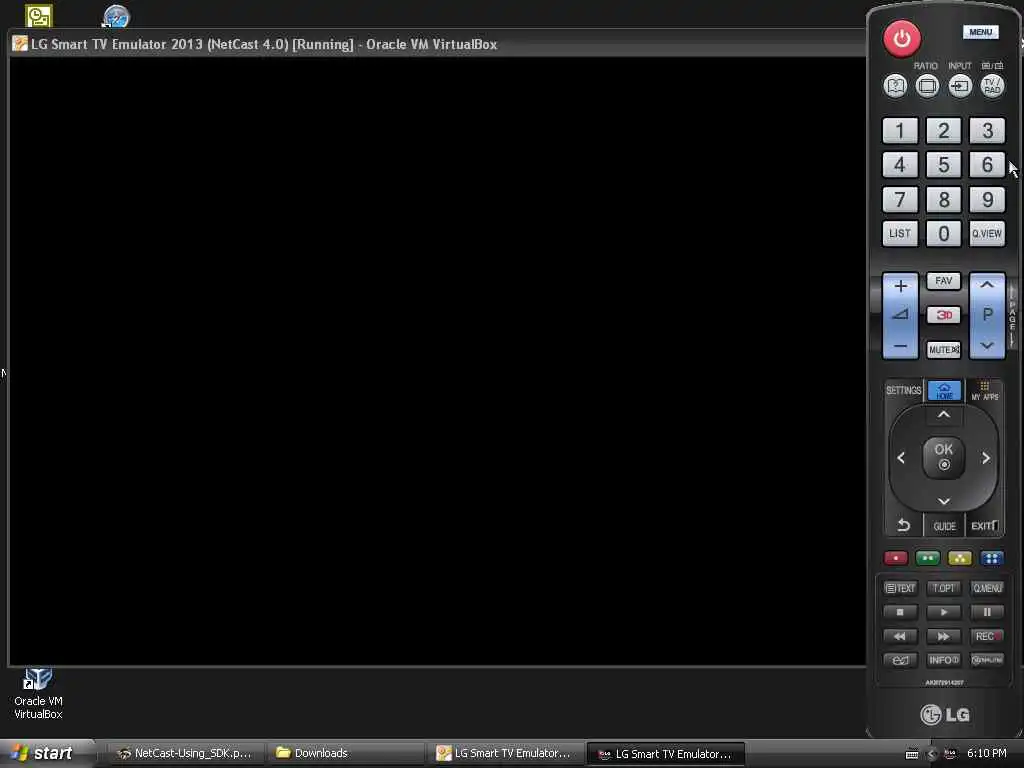Click number 2 on the remote keypad
The height and width of the screenshot is (768, 1024).
[x=944, y=131]
